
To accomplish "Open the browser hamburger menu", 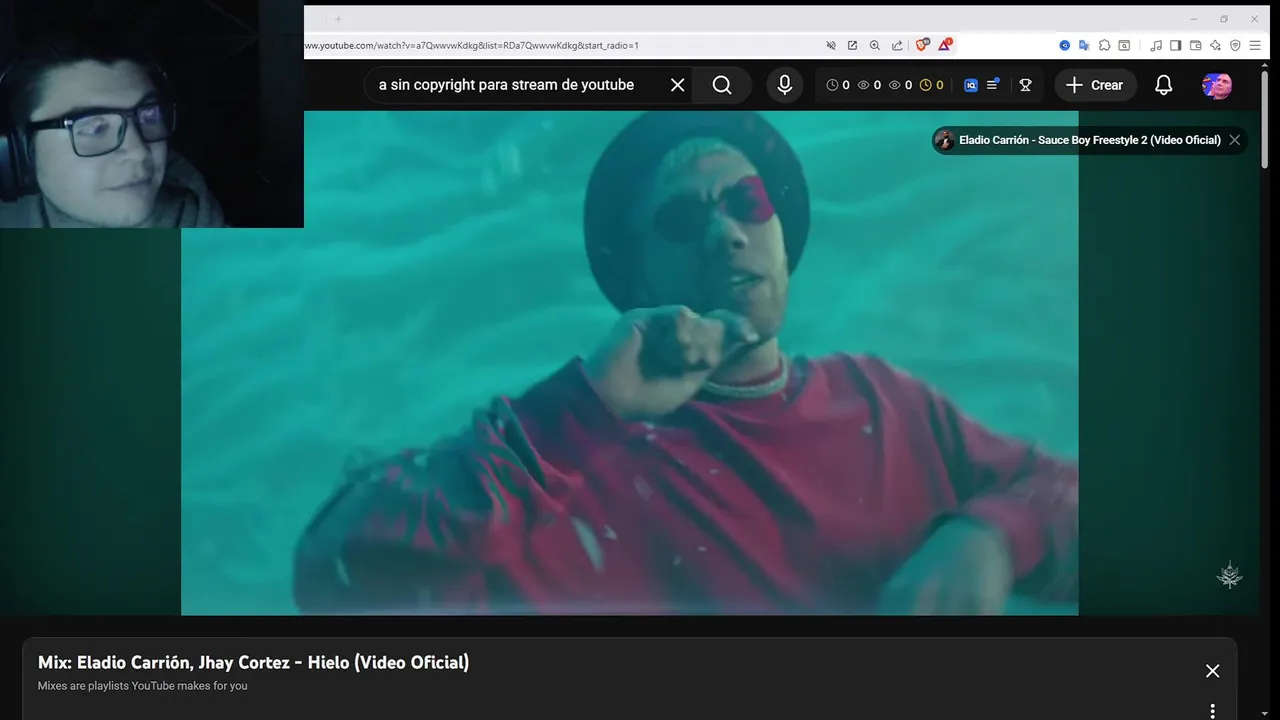I will tap(1255, 45).
